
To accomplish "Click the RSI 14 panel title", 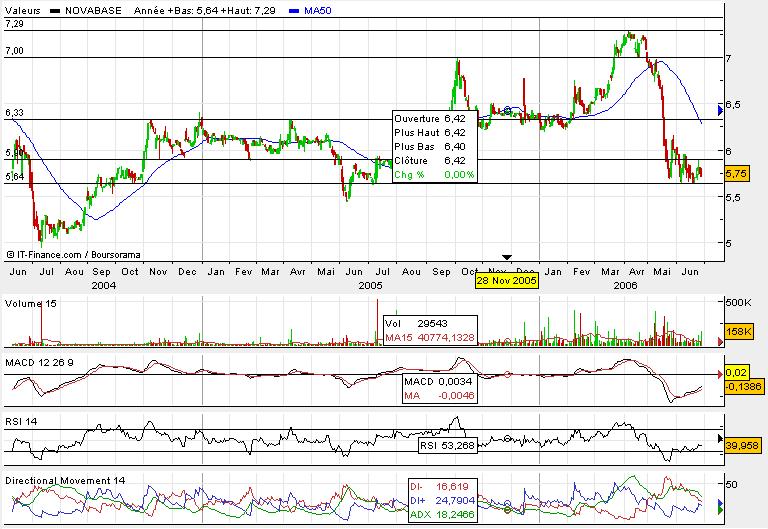I will tap(21, 421).
